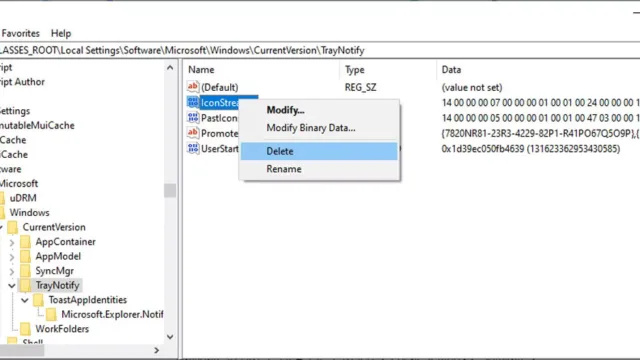The width and height of the screenshot is (640, 360).
Task: Click the tree pane scroll right arrow
Action: 156,350
